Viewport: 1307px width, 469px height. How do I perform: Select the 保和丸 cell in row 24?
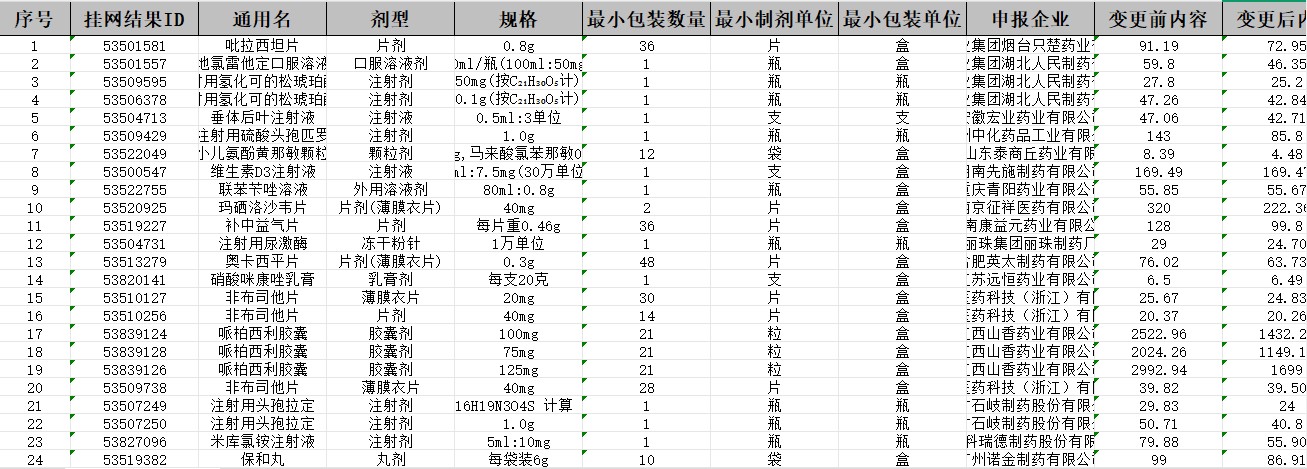click(x=262, y=460)
